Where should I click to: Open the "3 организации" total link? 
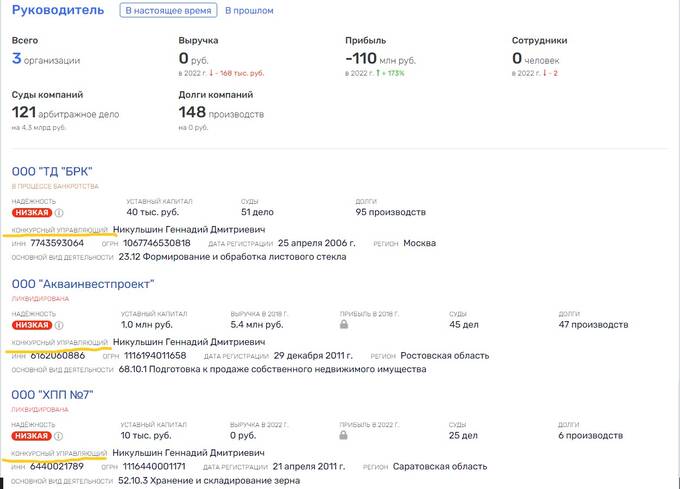(x=46, y=59)
